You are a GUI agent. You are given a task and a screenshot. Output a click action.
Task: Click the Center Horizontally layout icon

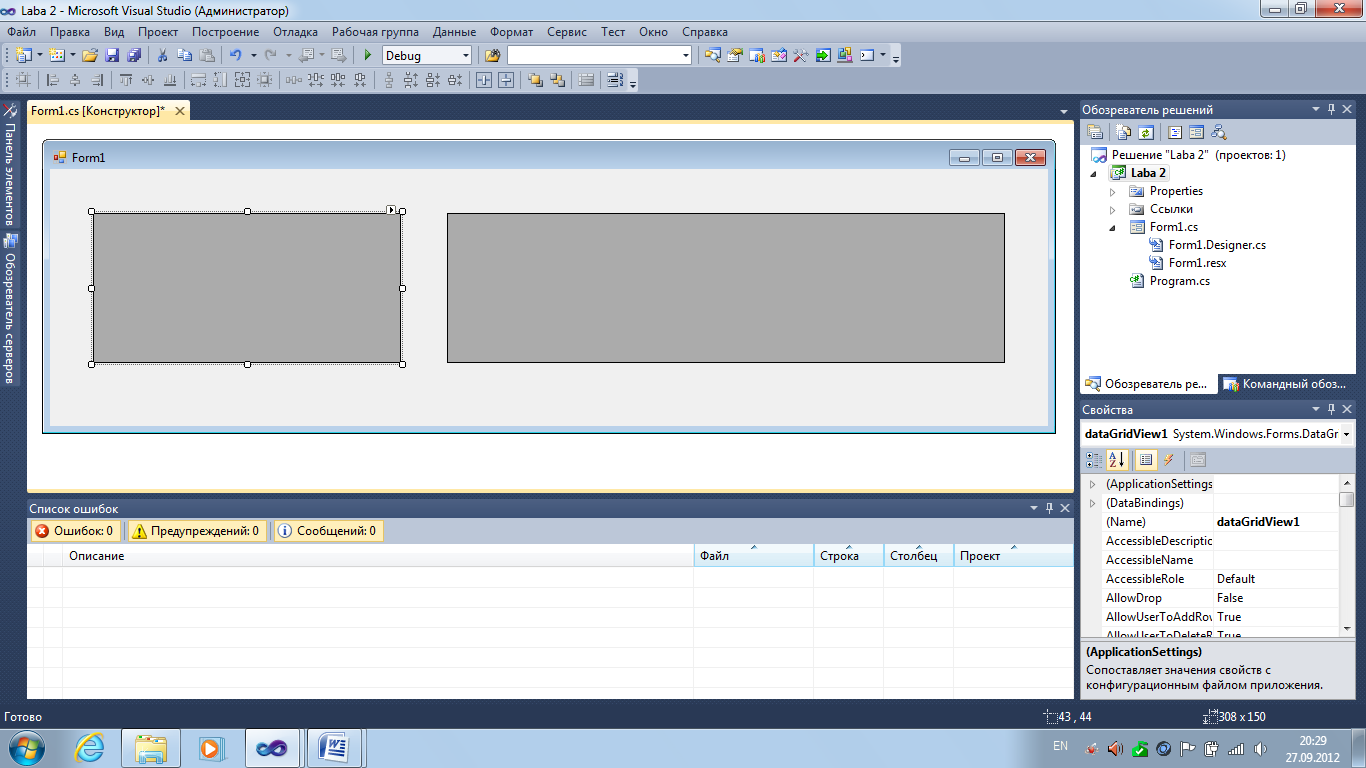coord(484,81)
